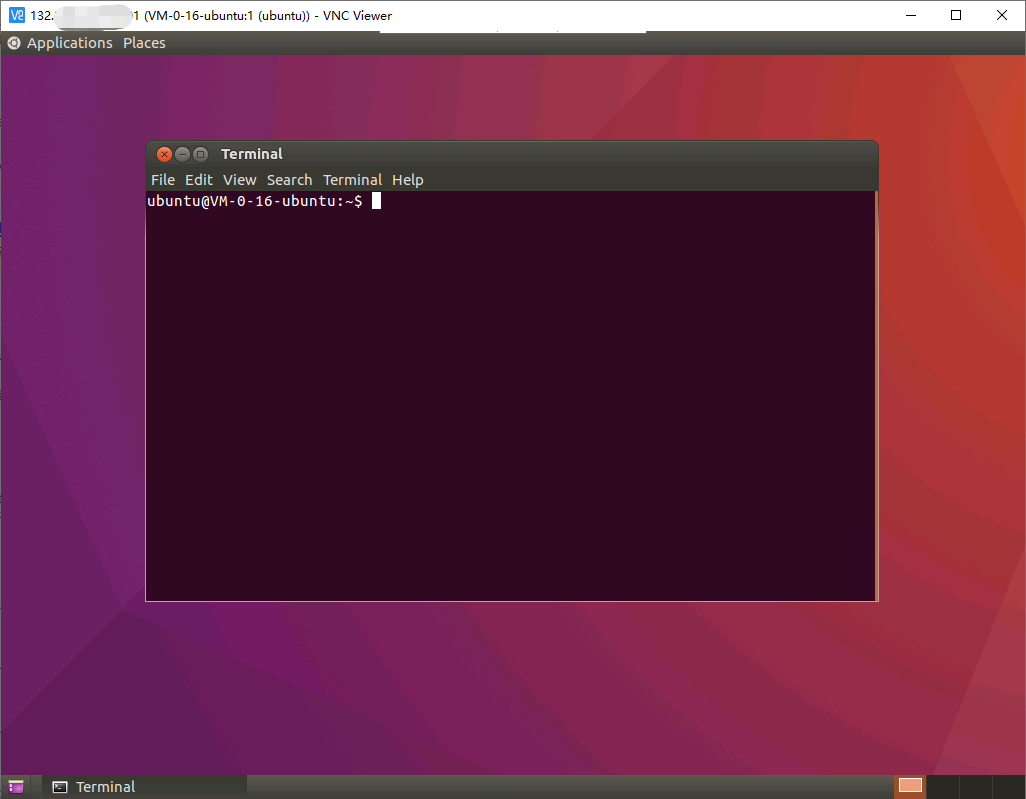1026x799 pixels.
Task: Select the highlighted workspace in workspace switcher
Action: point(910,786)
